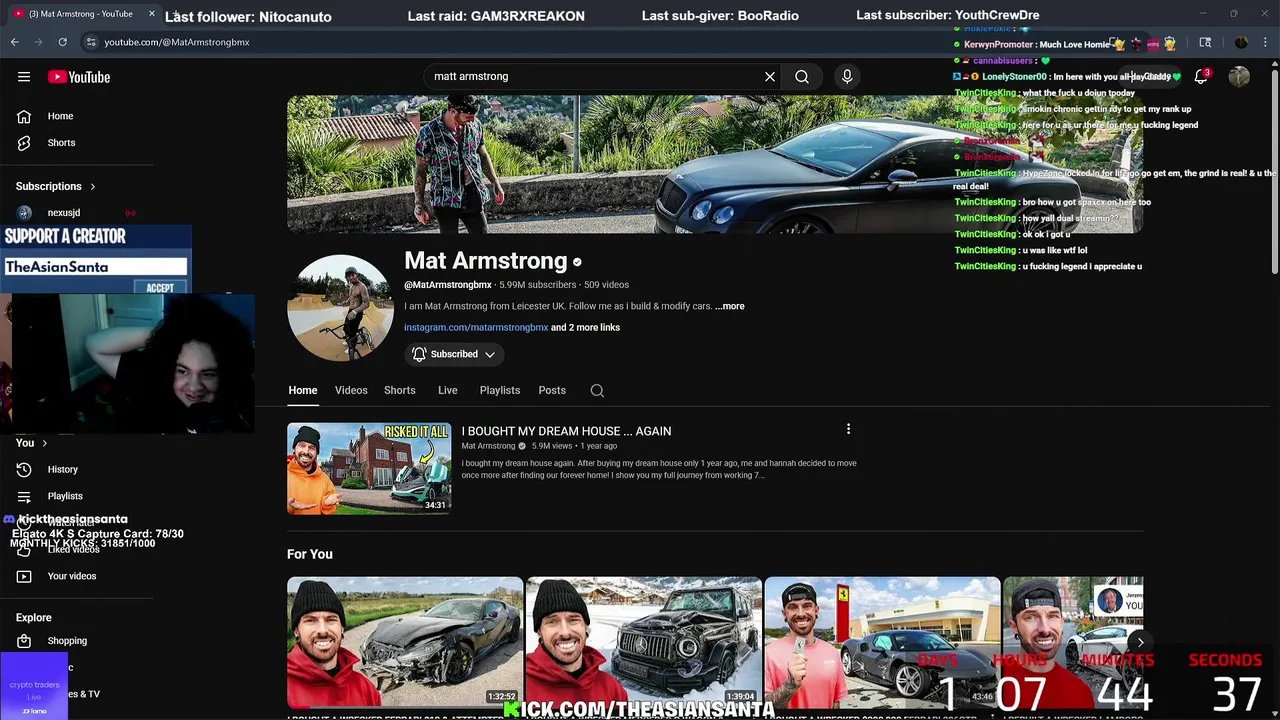Close the Mat Armstrong browser tab
This screenshot has height=720, width=1280.
[x=152, y=14]
